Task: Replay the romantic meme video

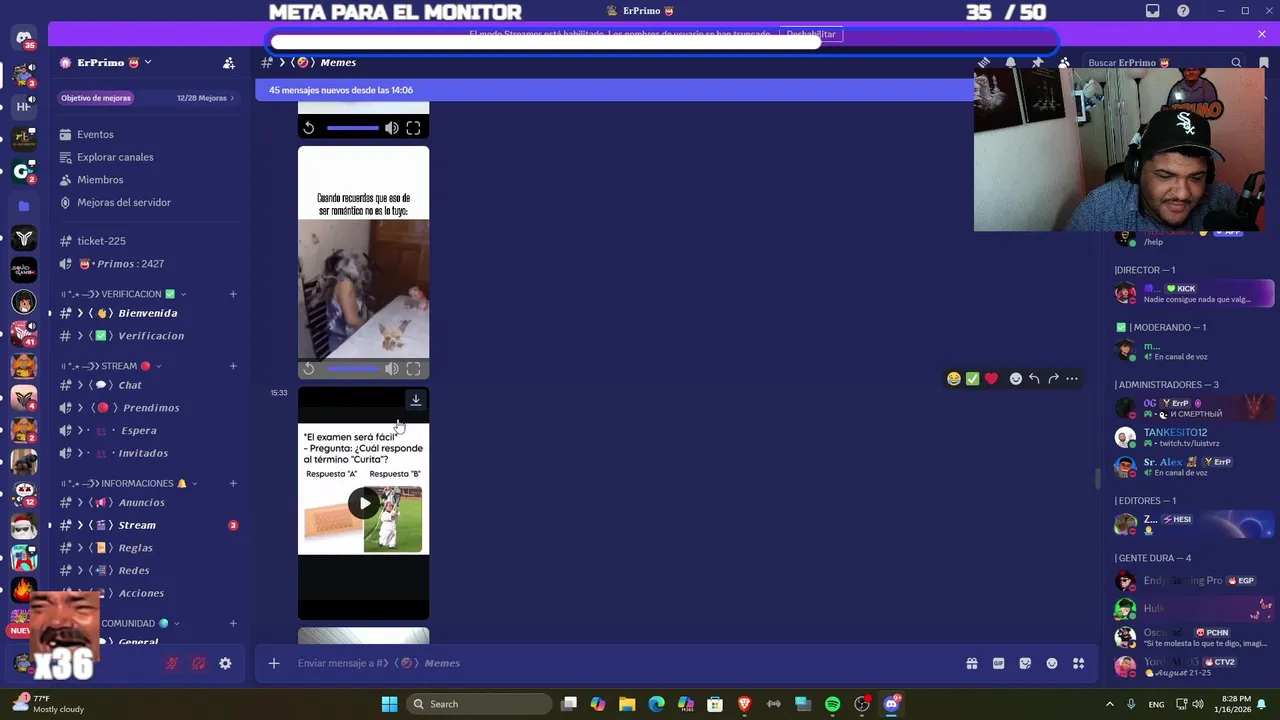Action: point(309,369)
